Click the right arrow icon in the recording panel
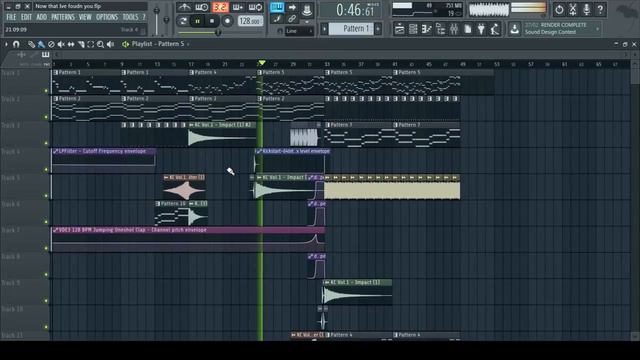Viewport: 640px width, 360px height. pos(292,7)
